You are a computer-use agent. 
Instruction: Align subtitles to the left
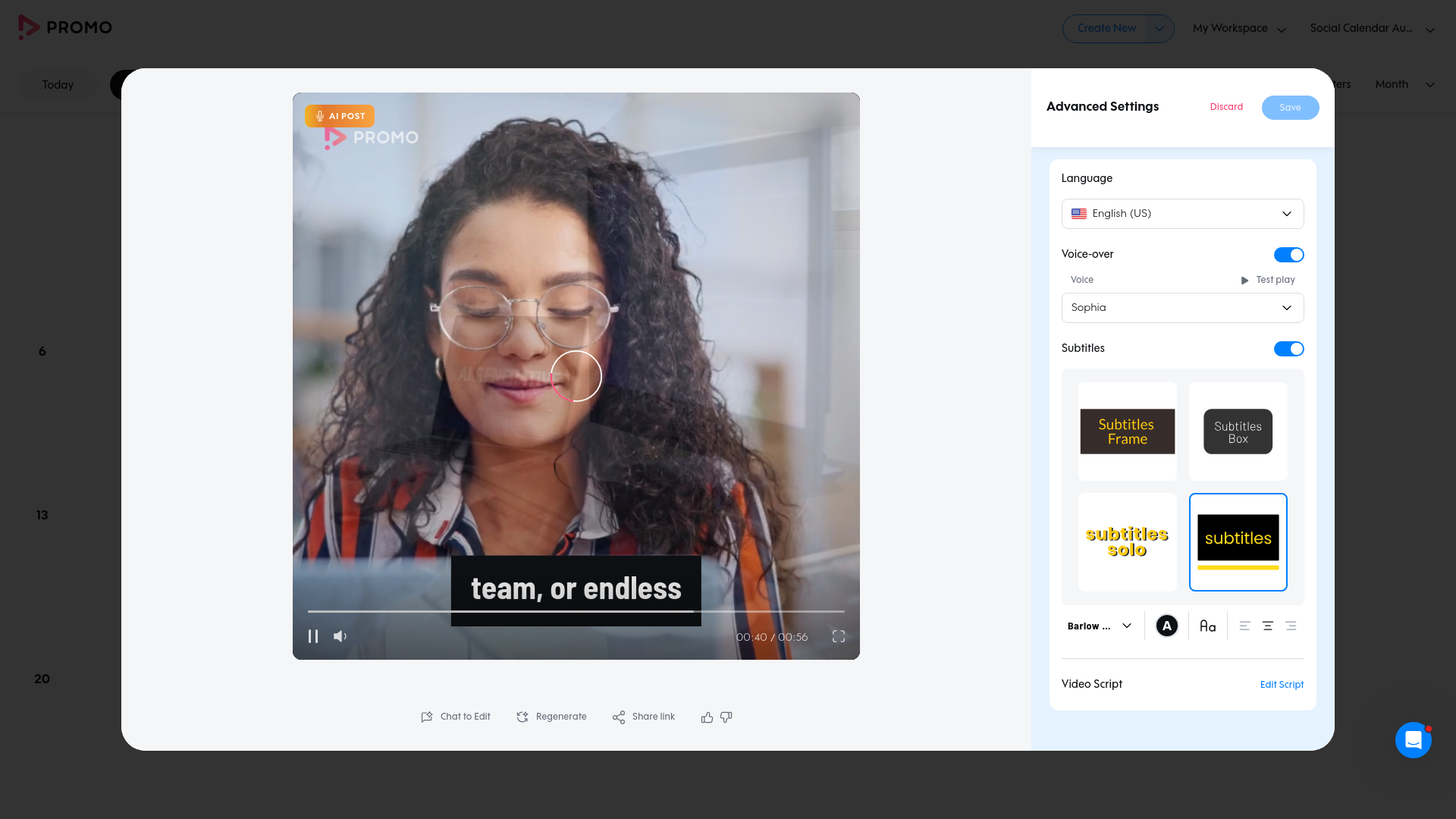pos(1244,626)
